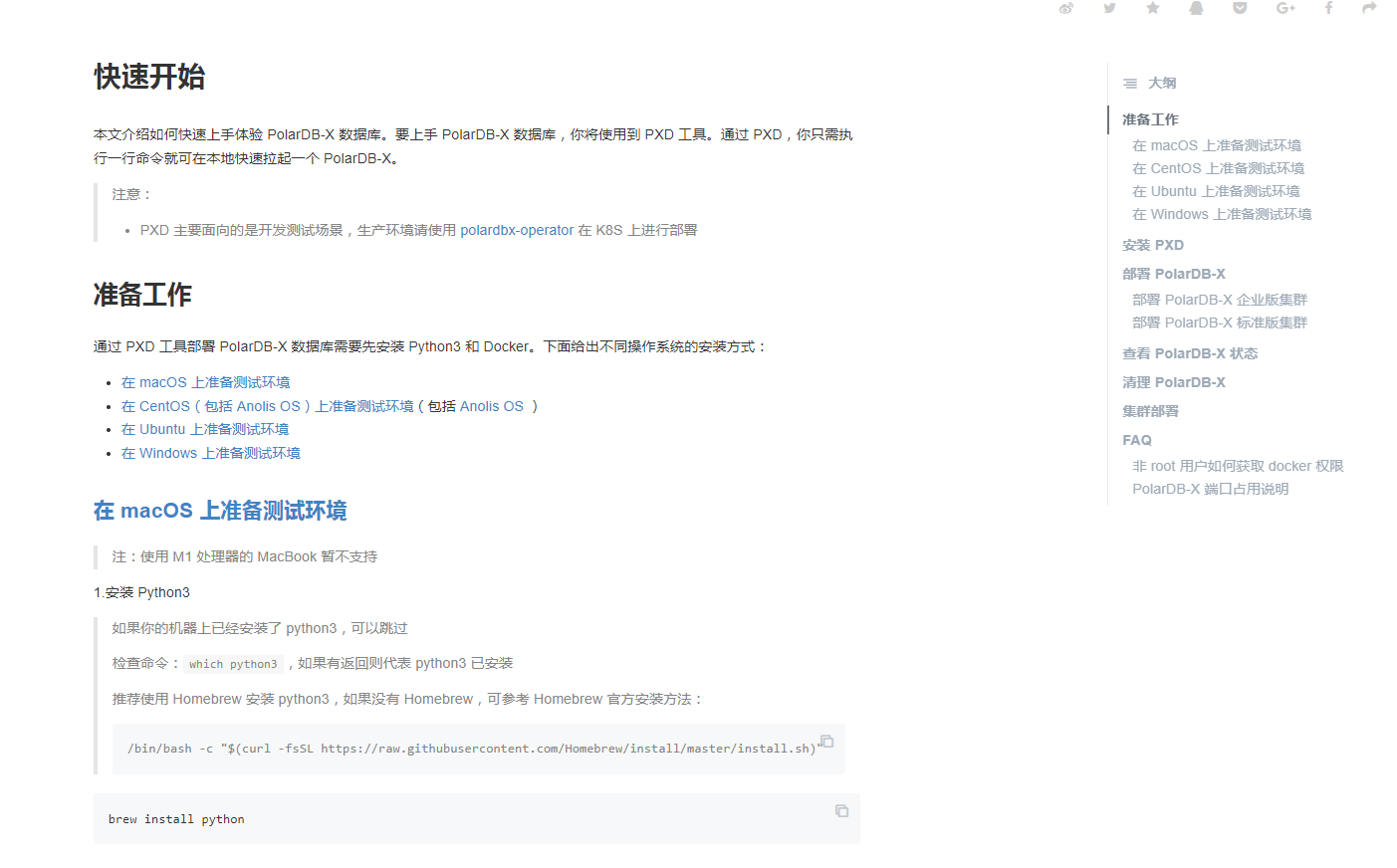Jump to 安装 PXD in the outline
Viewport: 1397px width, 868px height.
pos(1153,245)
